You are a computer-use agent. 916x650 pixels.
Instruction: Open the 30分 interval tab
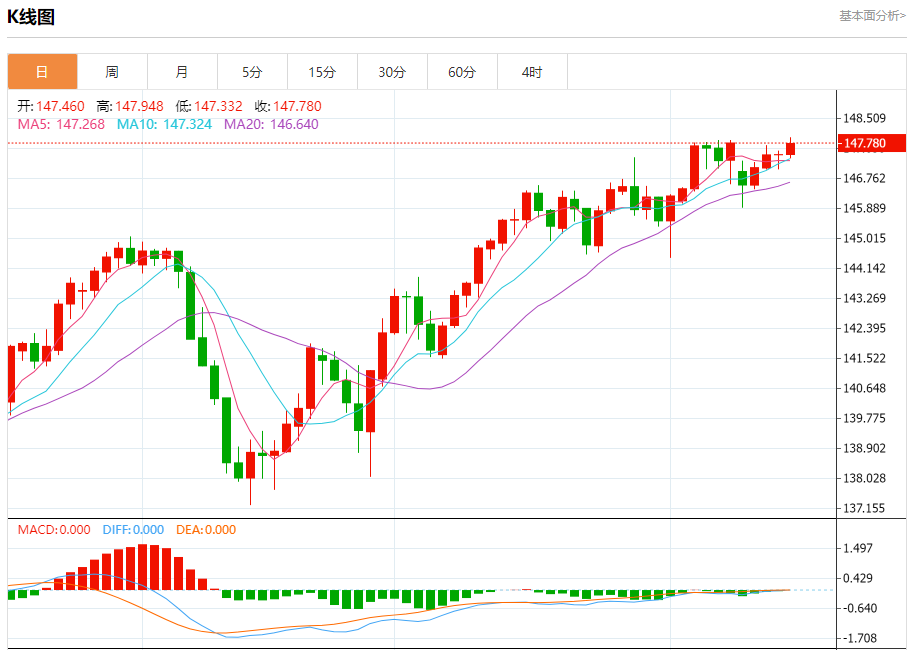click(393, 72)
